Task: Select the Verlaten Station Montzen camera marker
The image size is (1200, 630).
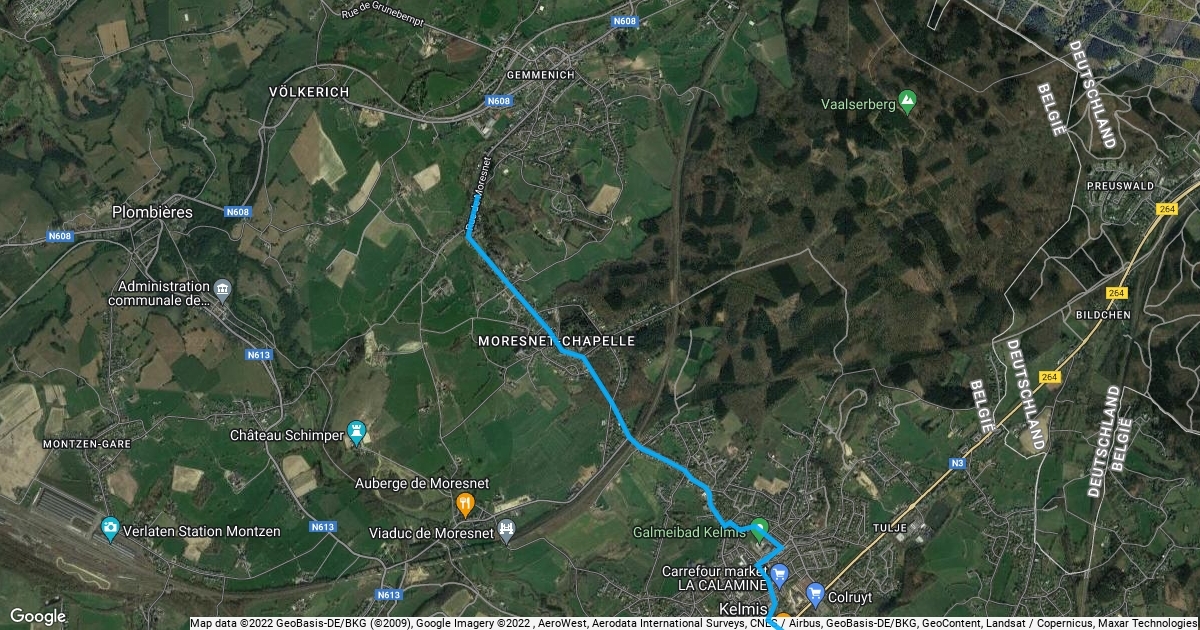Action: pyautogui.click(x=109, y=525)
